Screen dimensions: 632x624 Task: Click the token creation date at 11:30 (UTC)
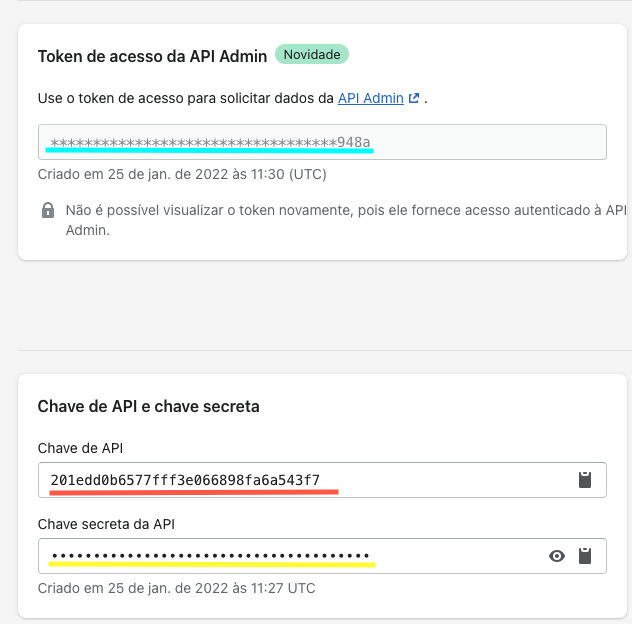point(182,174)
